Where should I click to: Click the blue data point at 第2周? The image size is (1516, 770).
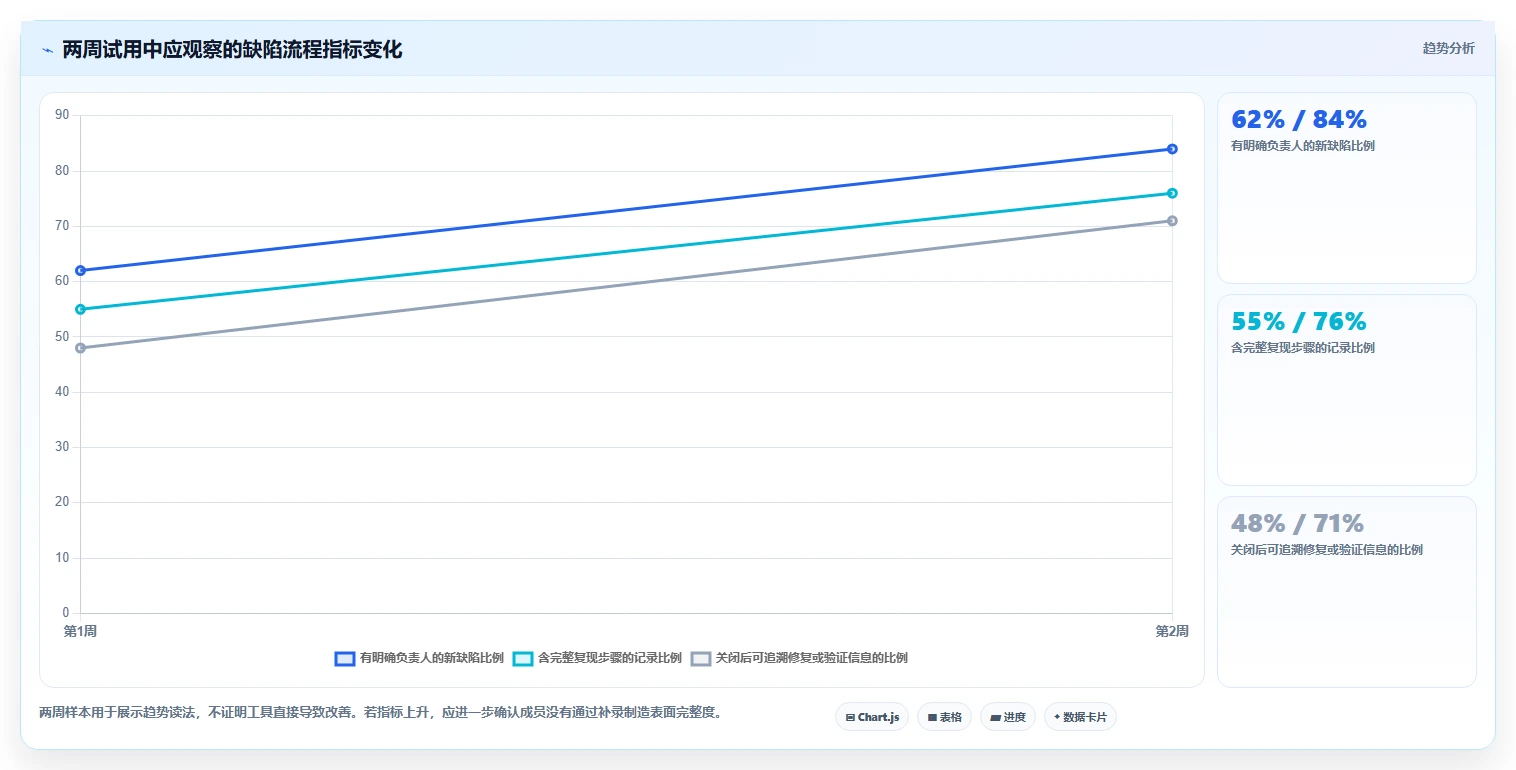click(1172, 149)
